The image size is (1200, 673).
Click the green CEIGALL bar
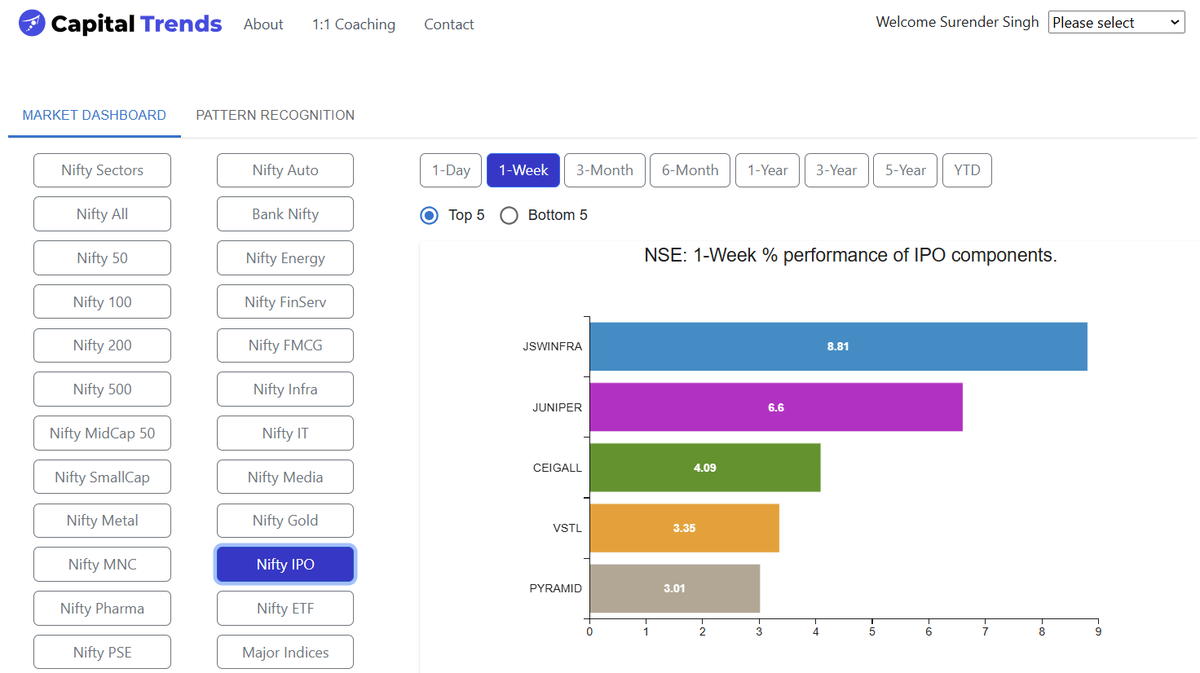(705, 467)
